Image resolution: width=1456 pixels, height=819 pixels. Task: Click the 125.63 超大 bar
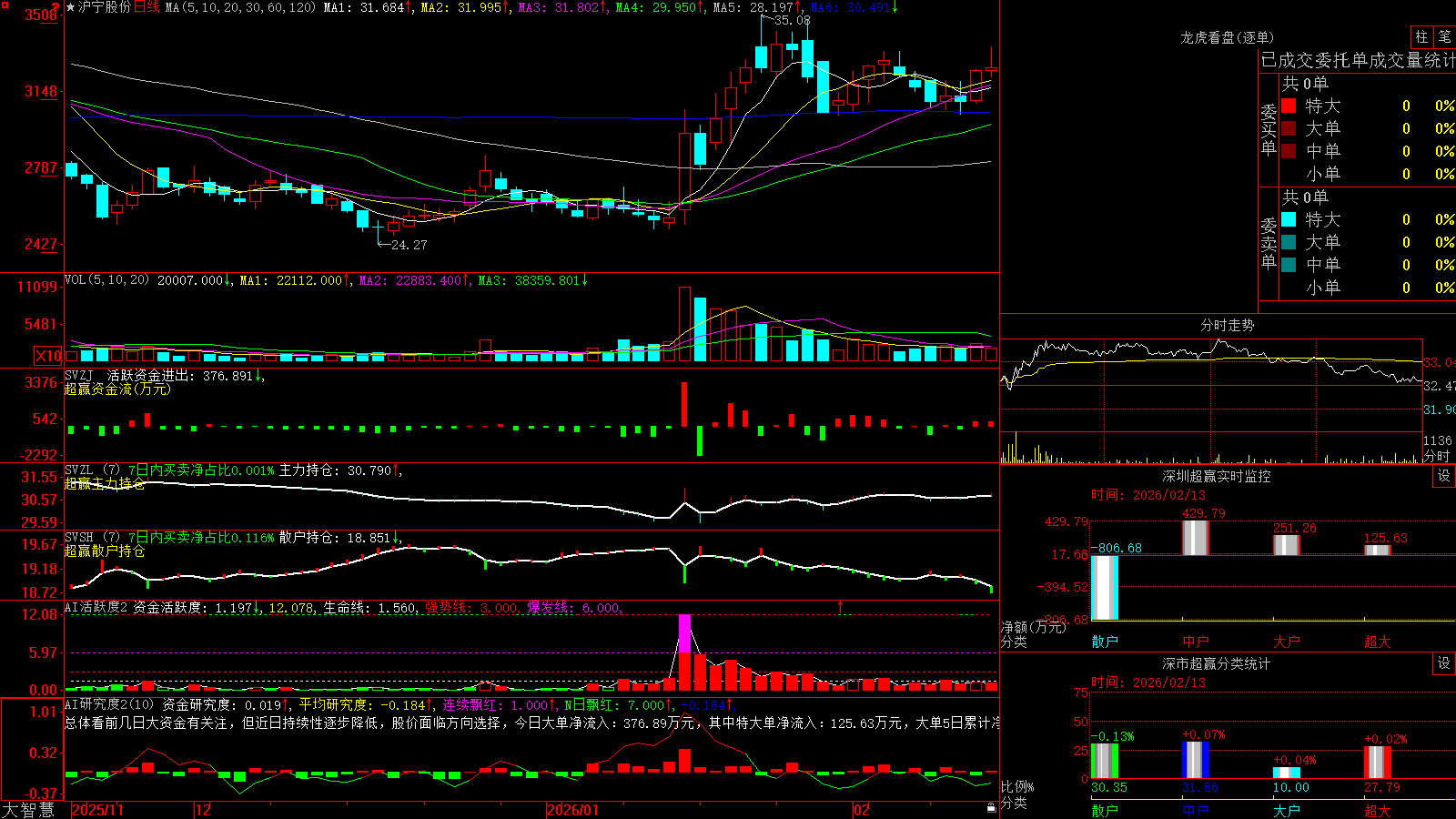1378,550
